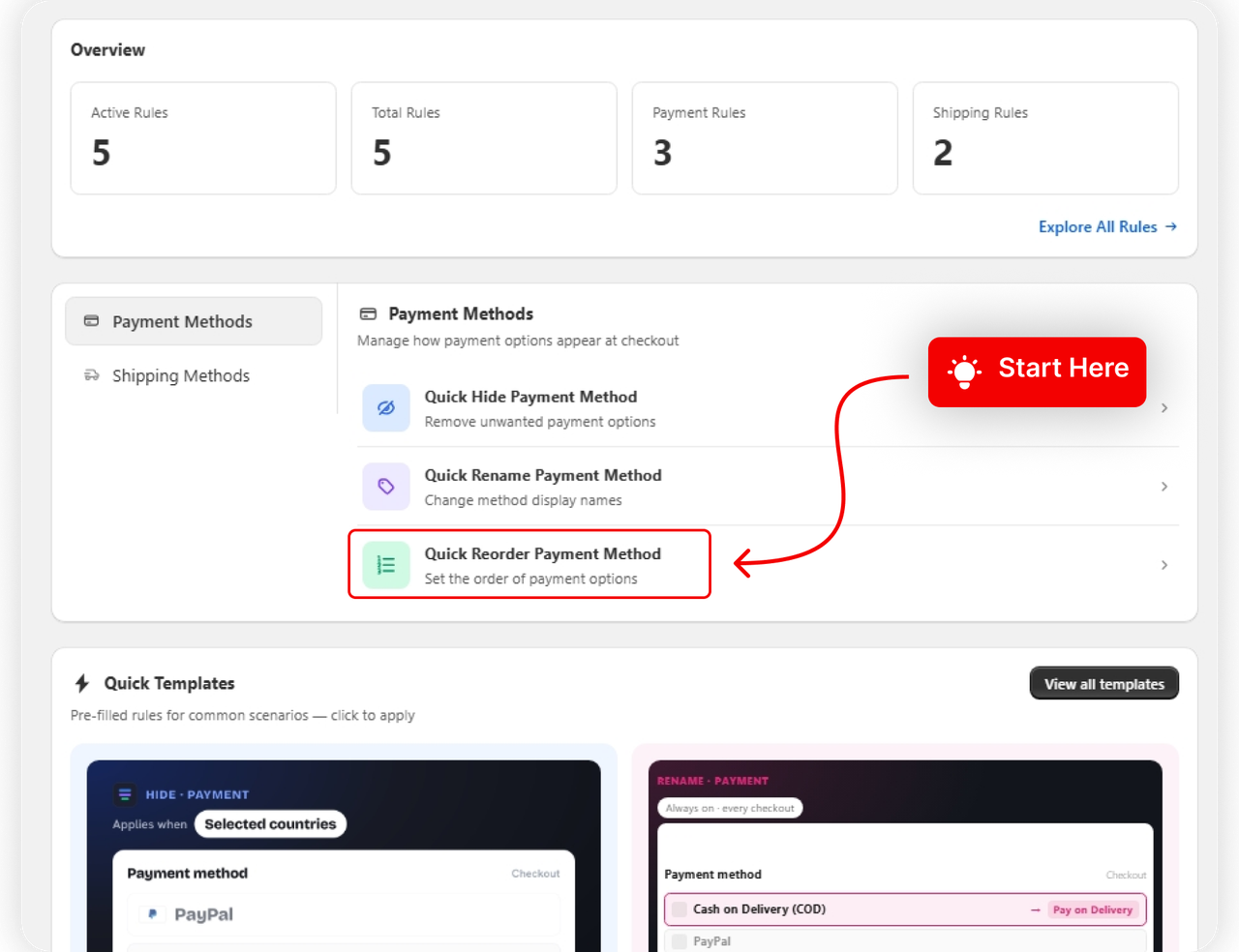Select the Total Rules overview card
Image resolution: width=1239 pixels, height=952 pixels.
[x=484, y=138]
